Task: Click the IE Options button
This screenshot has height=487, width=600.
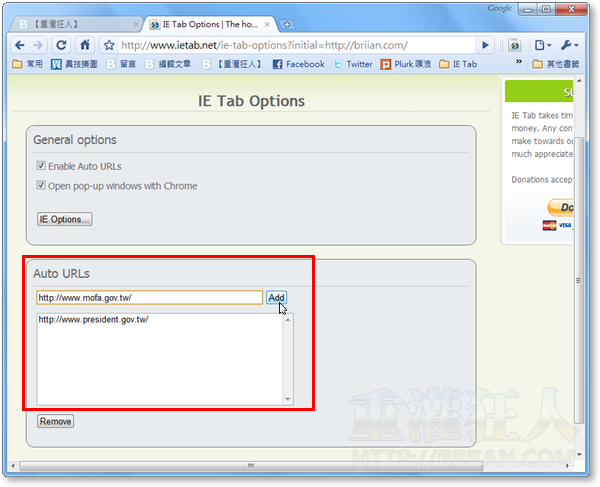Action: [64, 219]
